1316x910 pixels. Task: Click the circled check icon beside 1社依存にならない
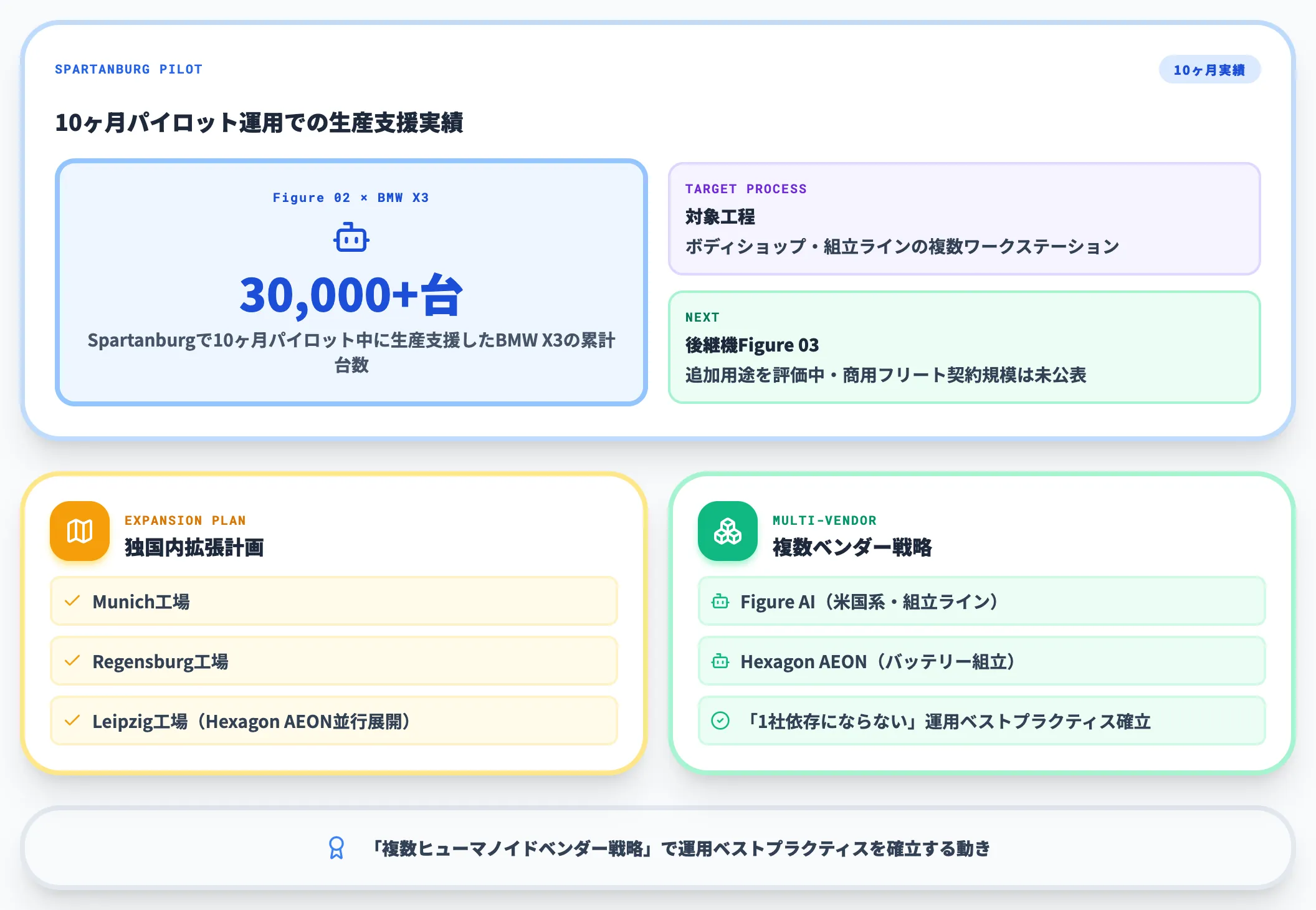[720, 721]
